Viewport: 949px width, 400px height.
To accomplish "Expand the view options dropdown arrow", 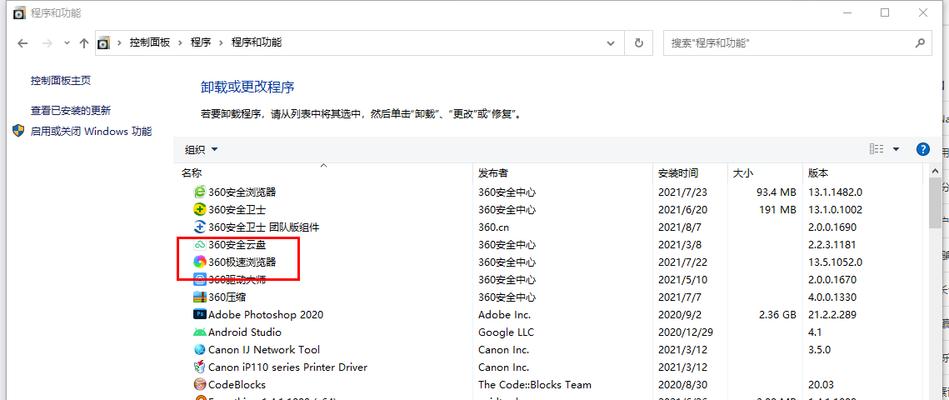I will (x=896, y=149).
